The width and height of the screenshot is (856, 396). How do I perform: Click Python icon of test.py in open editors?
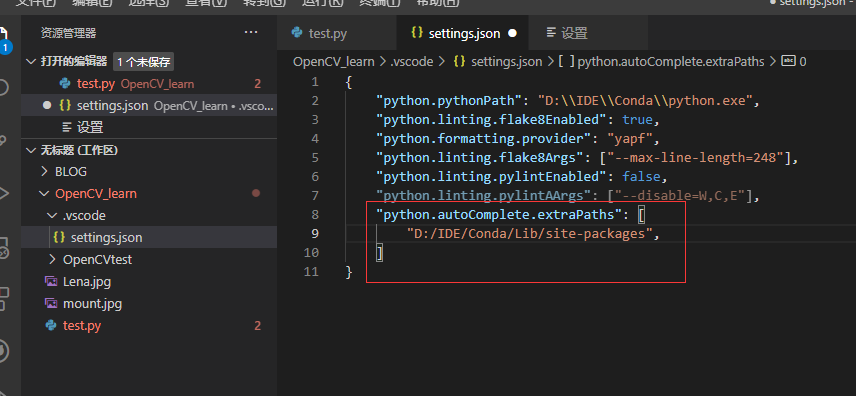[65, 84]
